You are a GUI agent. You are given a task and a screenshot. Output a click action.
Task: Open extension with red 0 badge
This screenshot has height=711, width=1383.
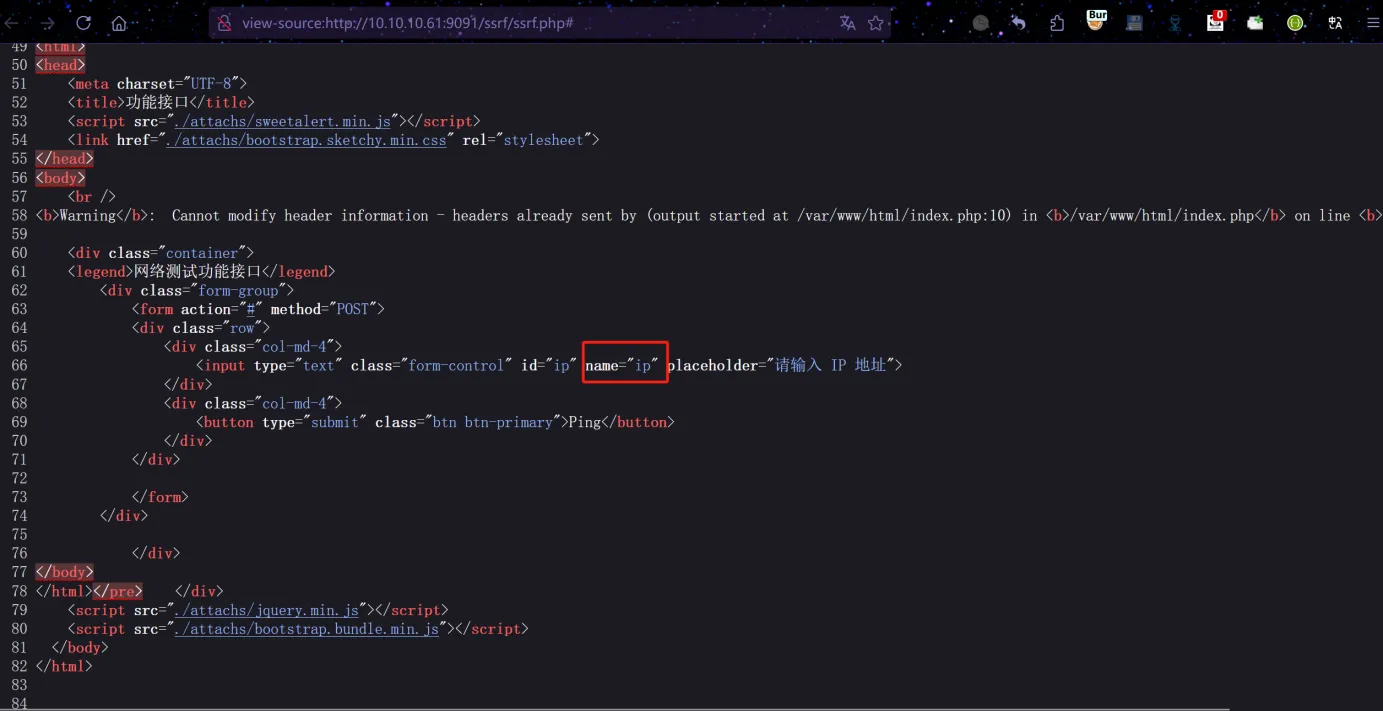[x=1215, y=21]
